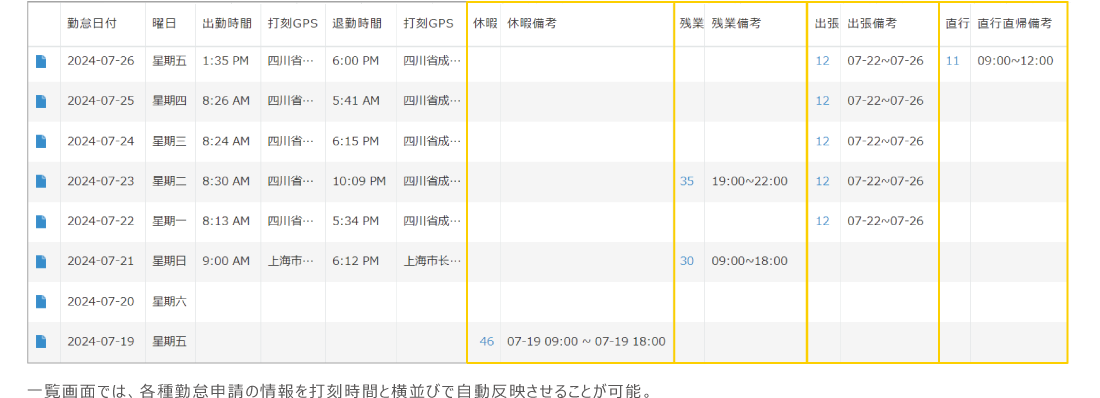The width and height of the screenshot is (1100, 398).
Task: Open business trip link 12 for 2024-07-22
Action: (822, 221)
